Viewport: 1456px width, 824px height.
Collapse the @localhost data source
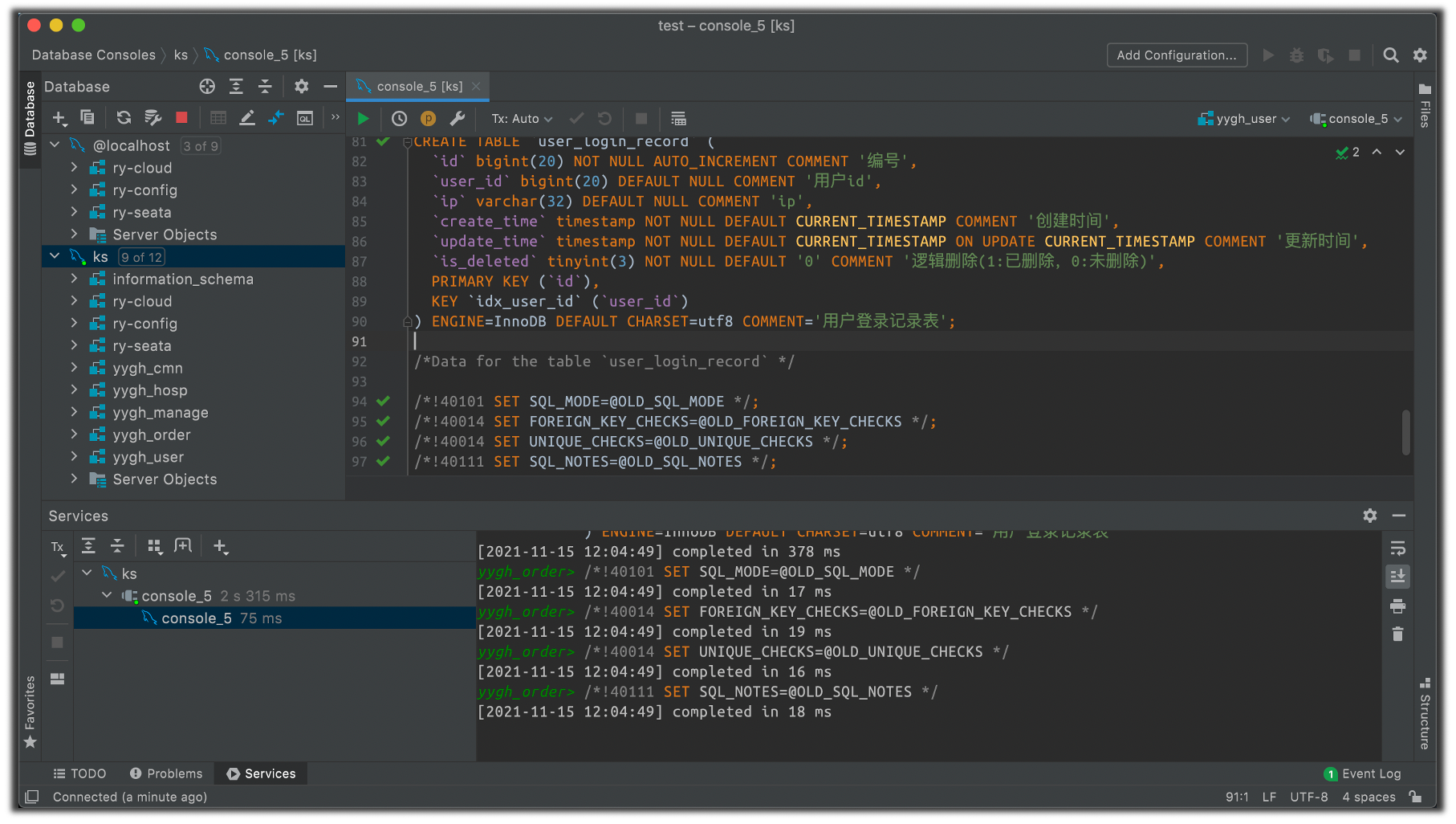[x=55, y=145]
